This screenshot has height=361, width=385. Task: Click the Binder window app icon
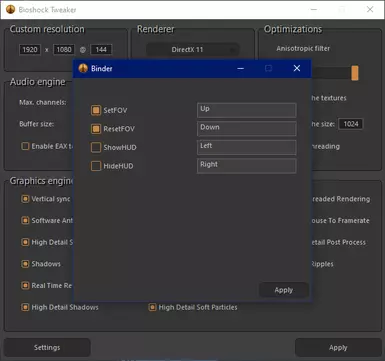click(83, 68)
